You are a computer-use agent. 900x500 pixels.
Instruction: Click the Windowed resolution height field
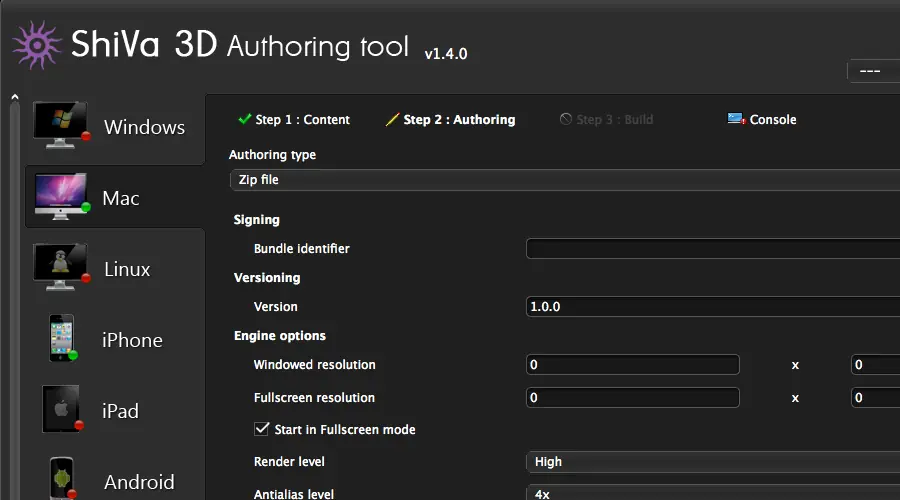tap(875, 365)
